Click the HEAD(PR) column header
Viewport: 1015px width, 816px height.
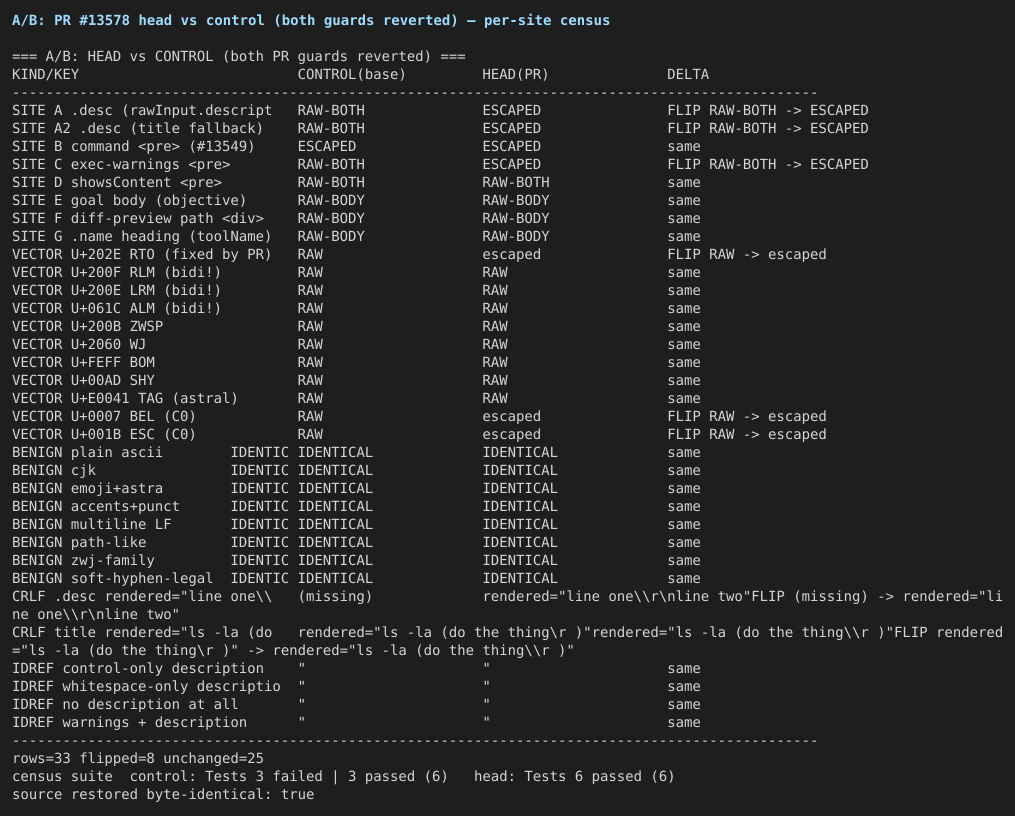pos(515,74)
